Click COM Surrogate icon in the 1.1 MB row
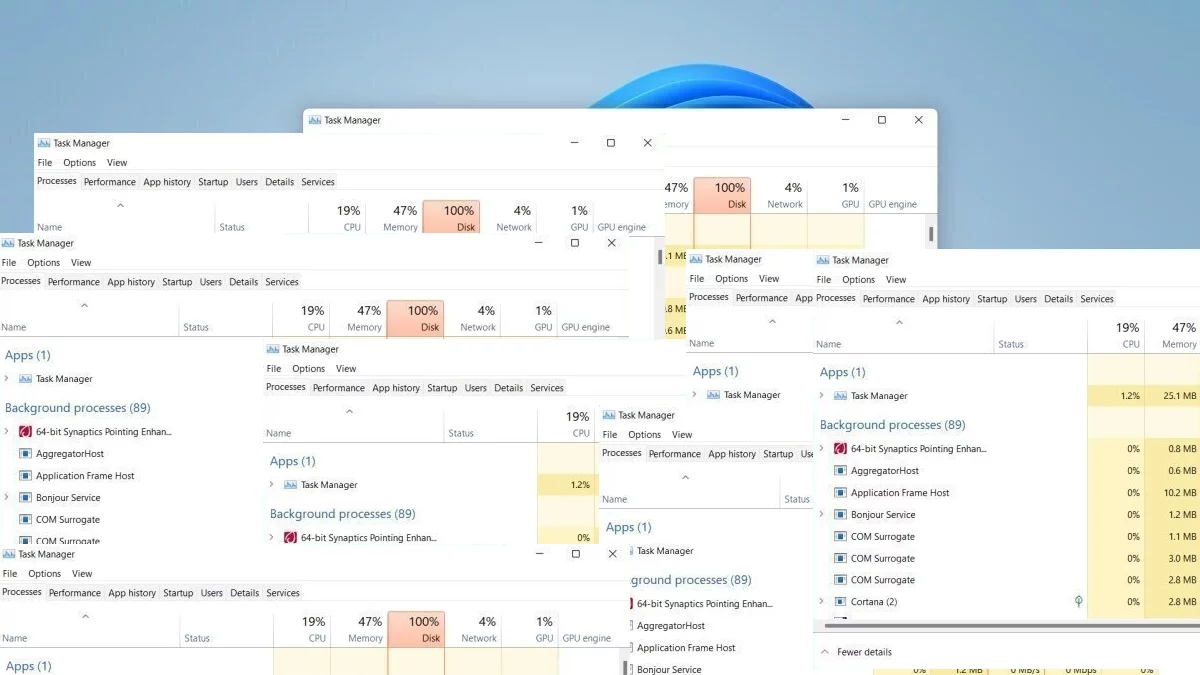 coord(841,537)
